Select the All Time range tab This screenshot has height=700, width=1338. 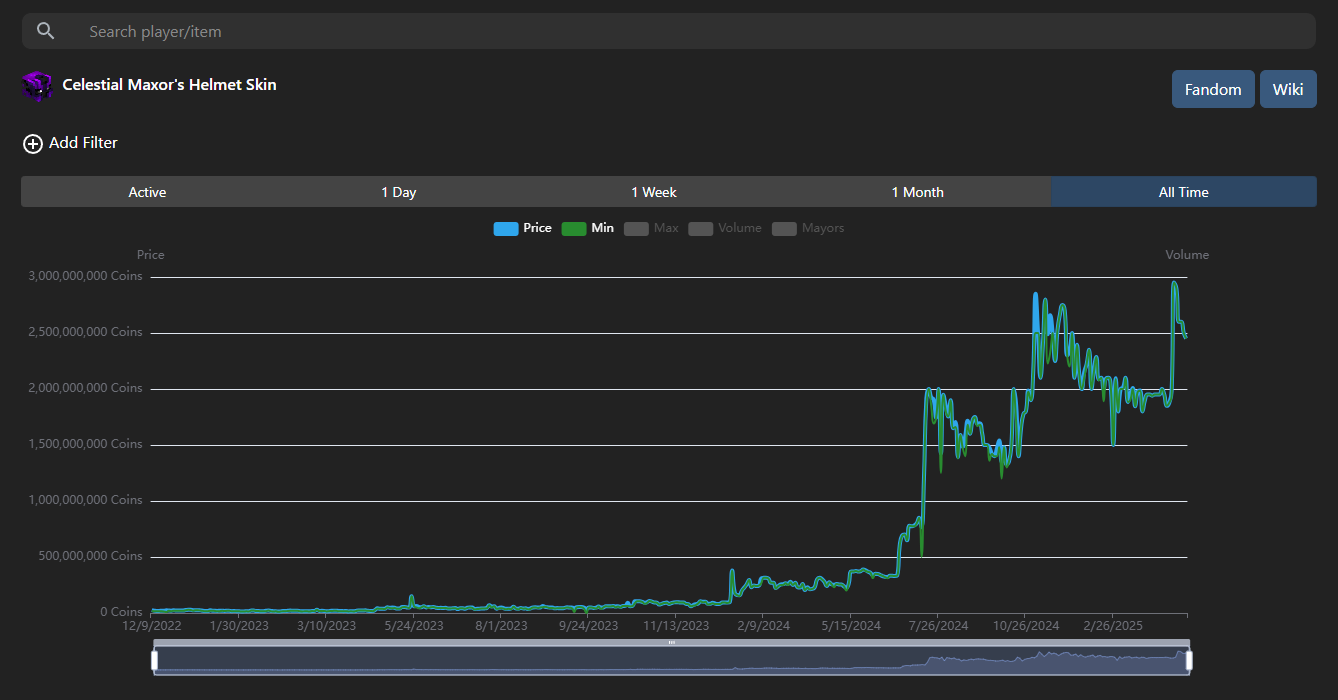(x=1184, y=192)
